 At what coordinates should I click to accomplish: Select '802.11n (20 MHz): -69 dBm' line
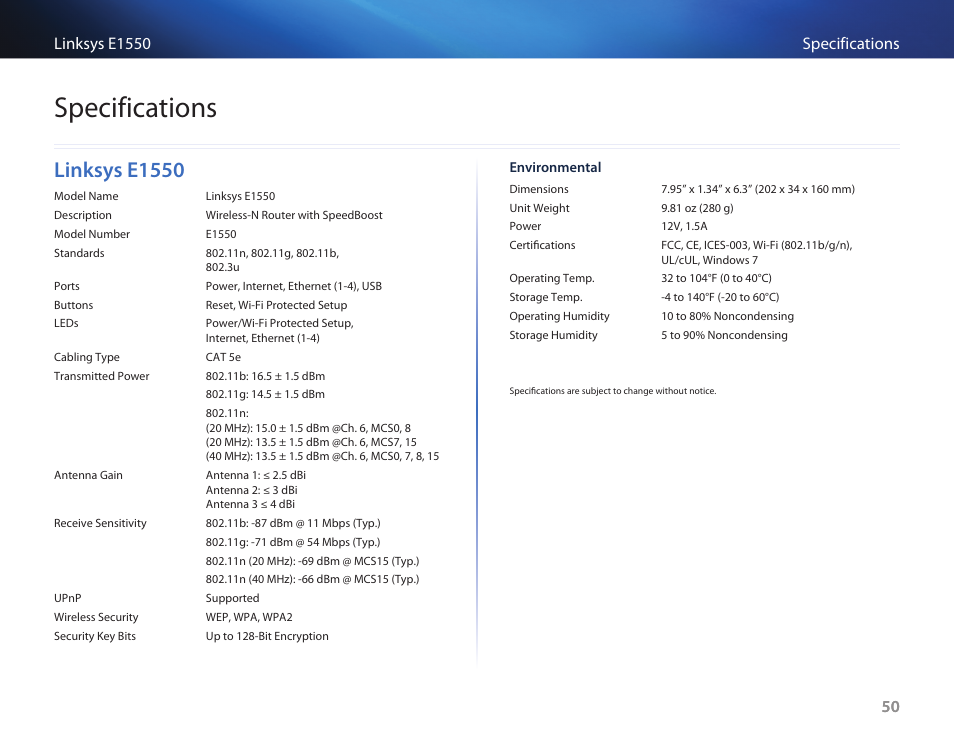coord(312,561)
